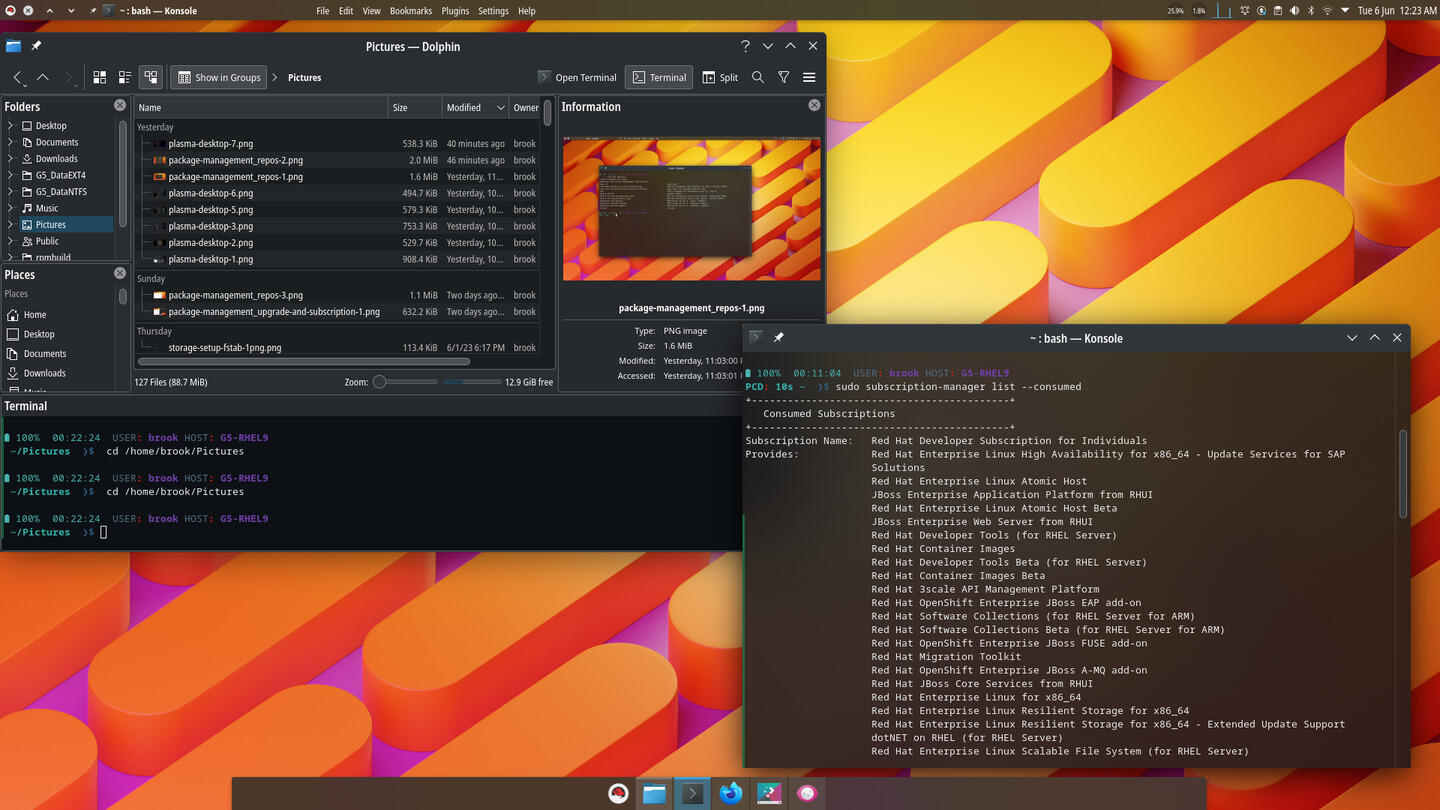Click Open Terminal in Dolphin toolbar
This screenshot has height=810, width=1440.
tap(577, 77)
